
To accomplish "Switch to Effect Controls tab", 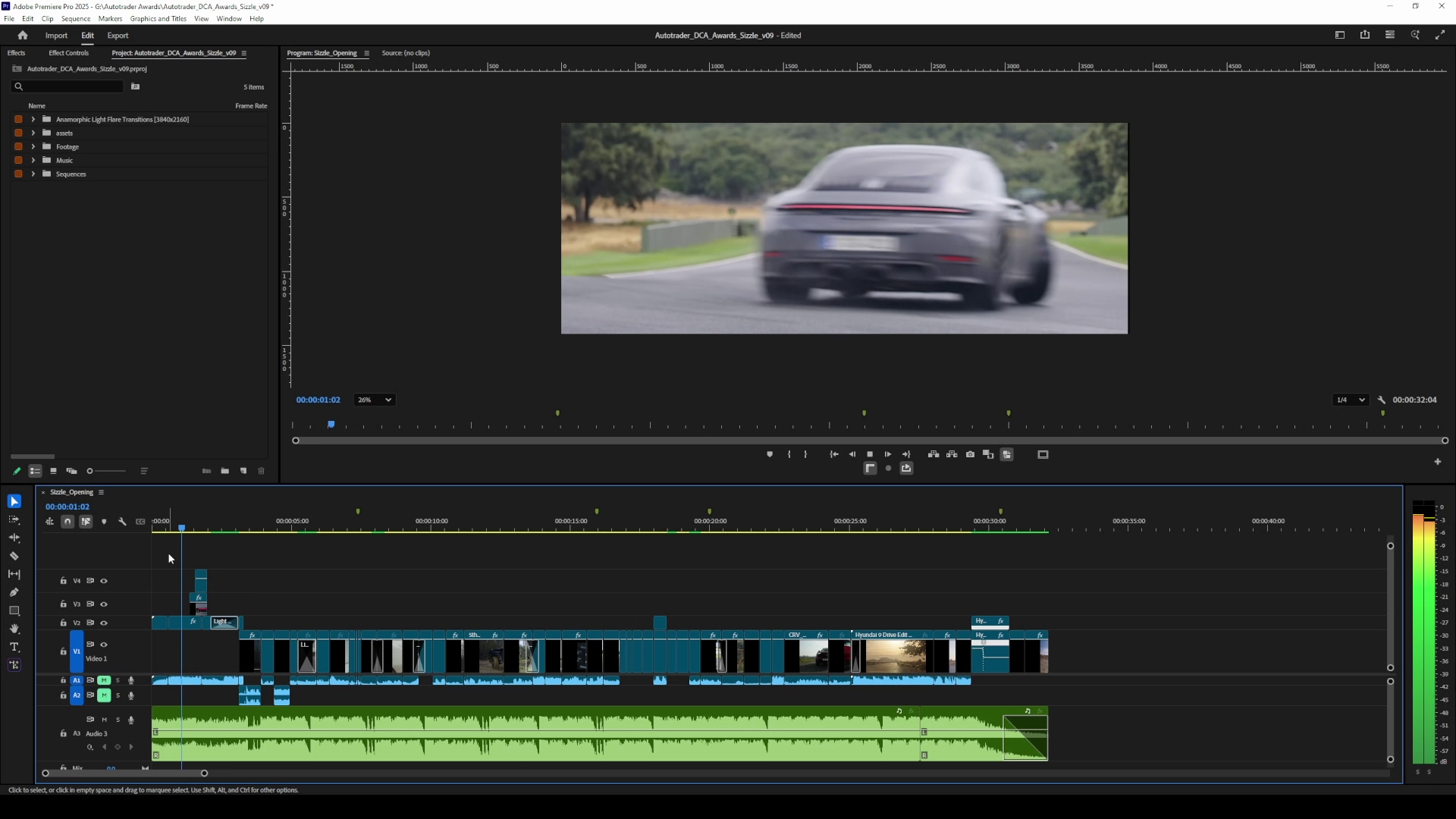I will [x=69, y=53].
